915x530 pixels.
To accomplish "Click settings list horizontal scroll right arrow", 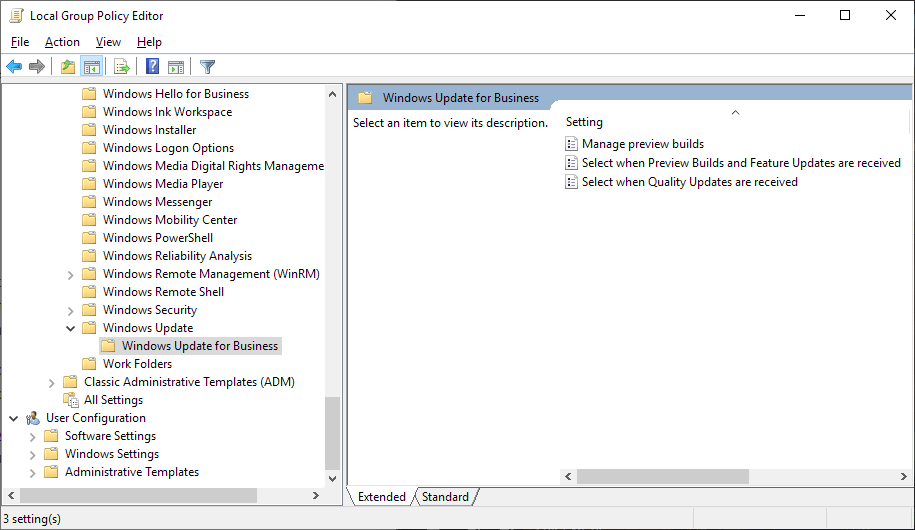I will coord(903,476).
